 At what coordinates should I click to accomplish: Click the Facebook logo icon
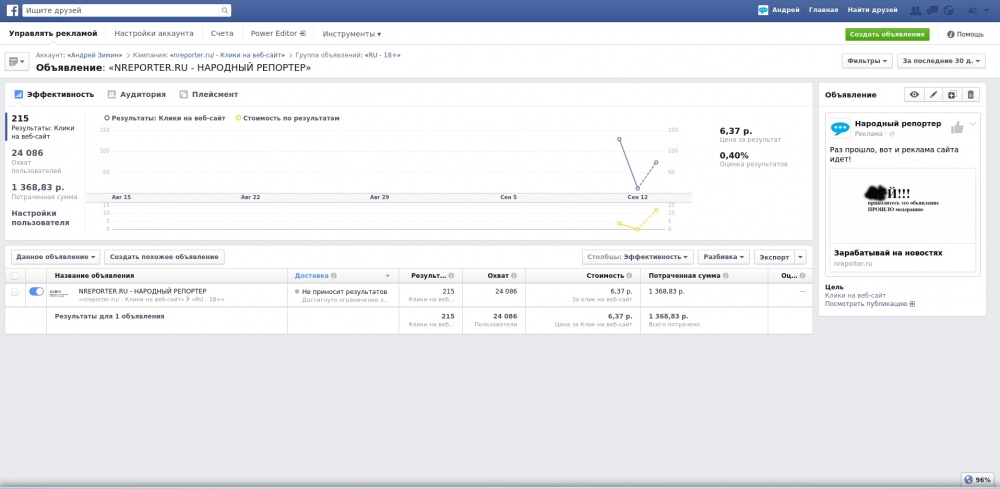point(12,10)
